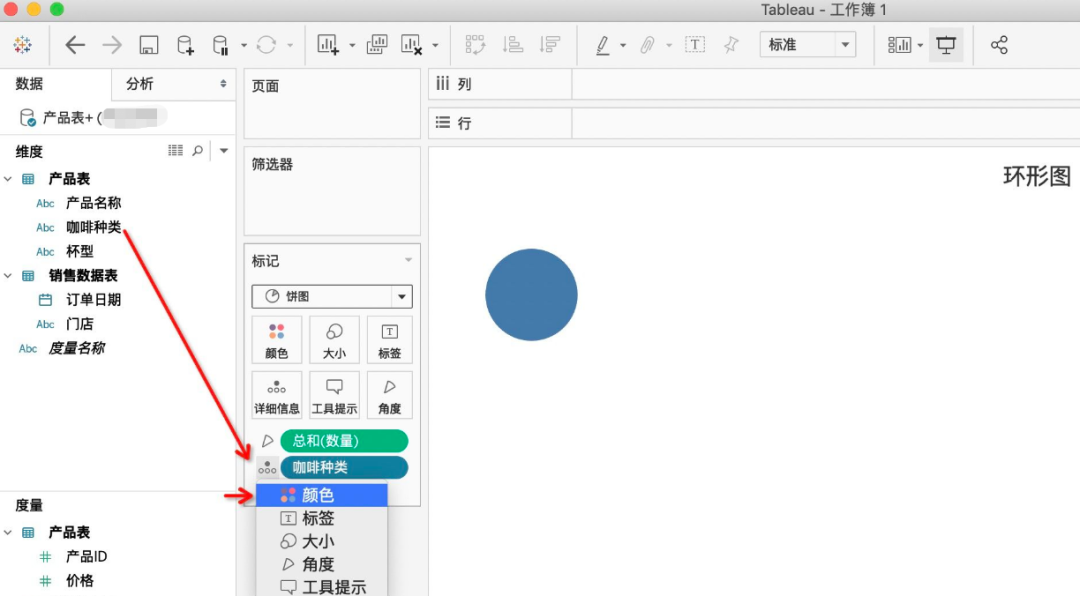Image resolution: width=1080 pixels, height=596 pixels.
Task: Switch to the 分析 tab
Action: tap(140, 84)
